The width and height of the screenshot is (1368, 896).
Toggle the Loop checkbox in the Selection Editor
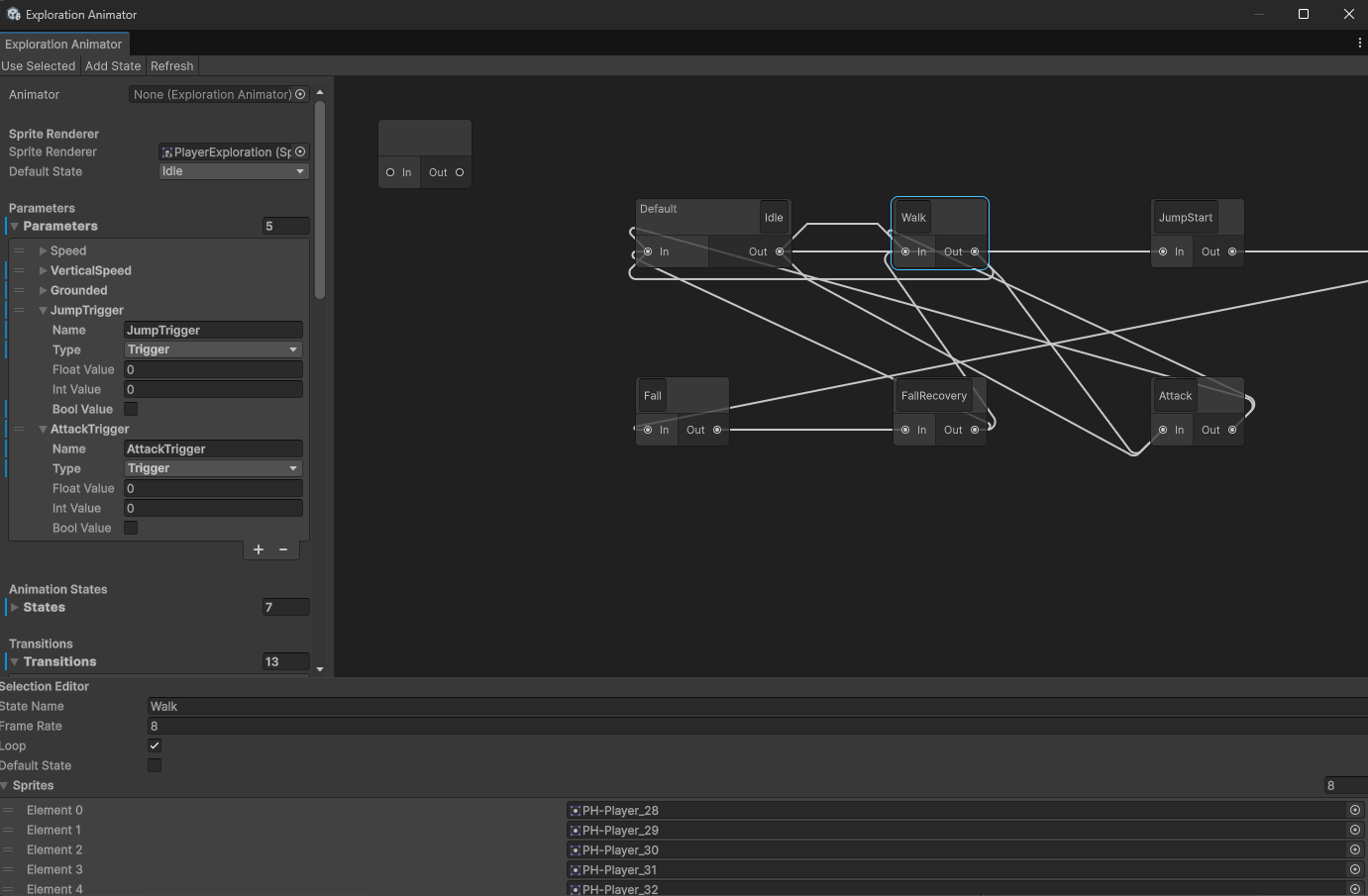(155, 746)
